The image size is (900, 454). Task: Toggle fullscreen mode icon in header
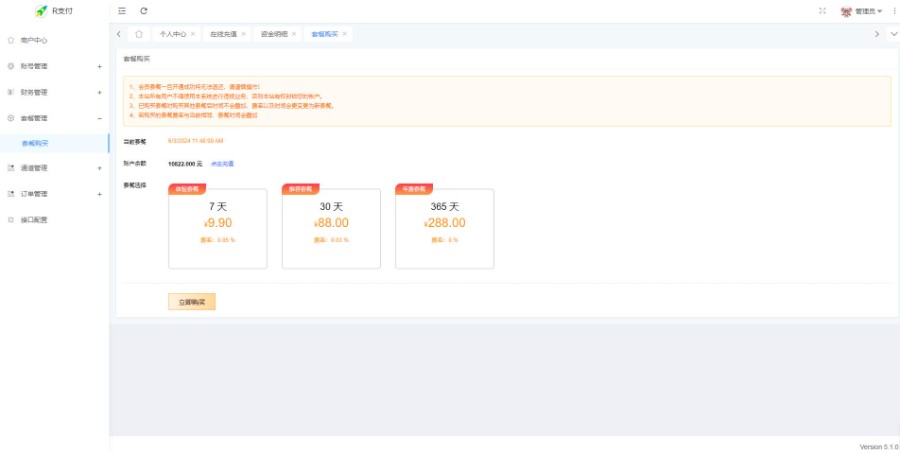[822, 11]
